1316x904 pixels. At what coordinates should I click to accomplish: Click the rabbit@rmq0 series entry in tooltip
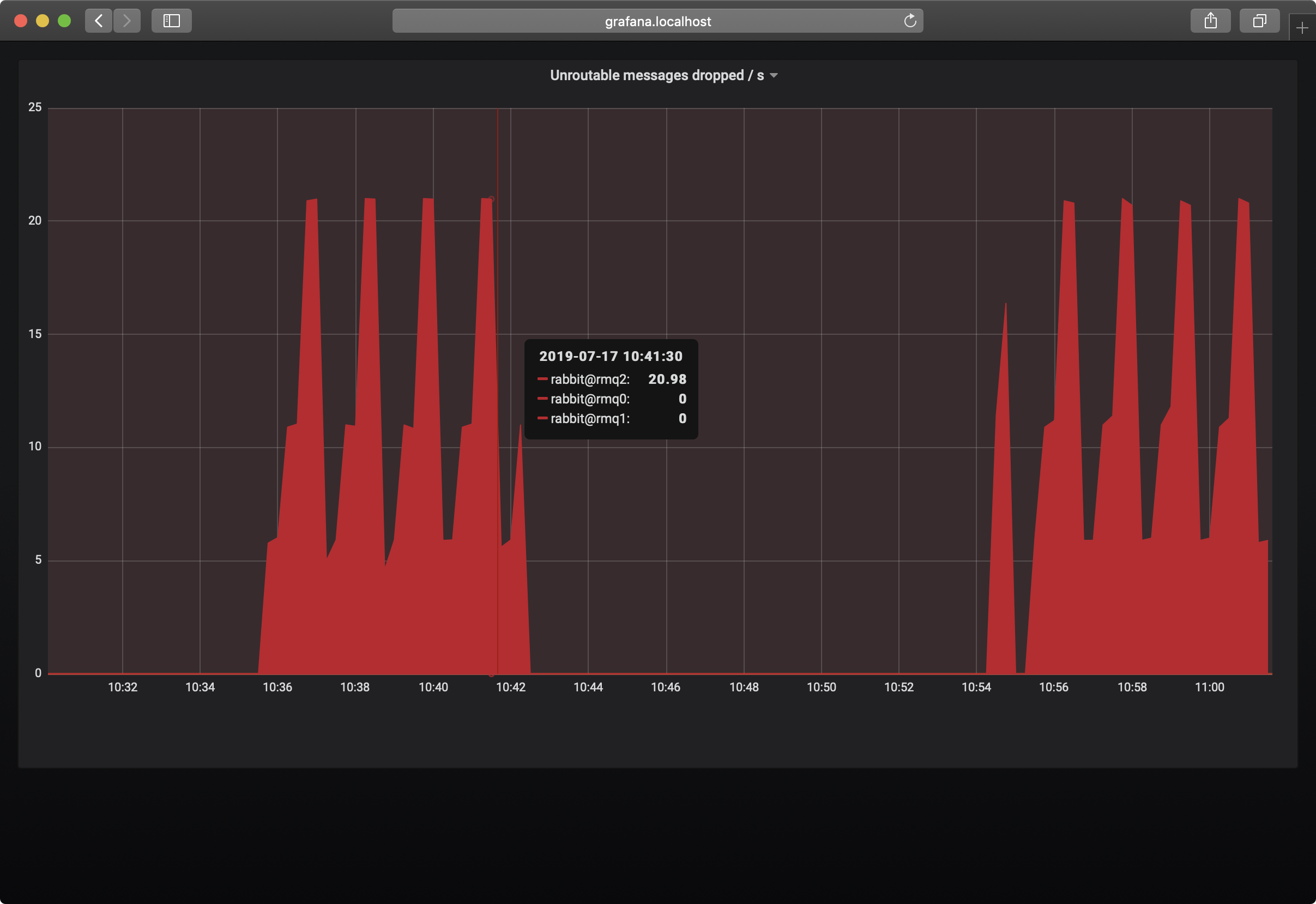click(589, 399)
